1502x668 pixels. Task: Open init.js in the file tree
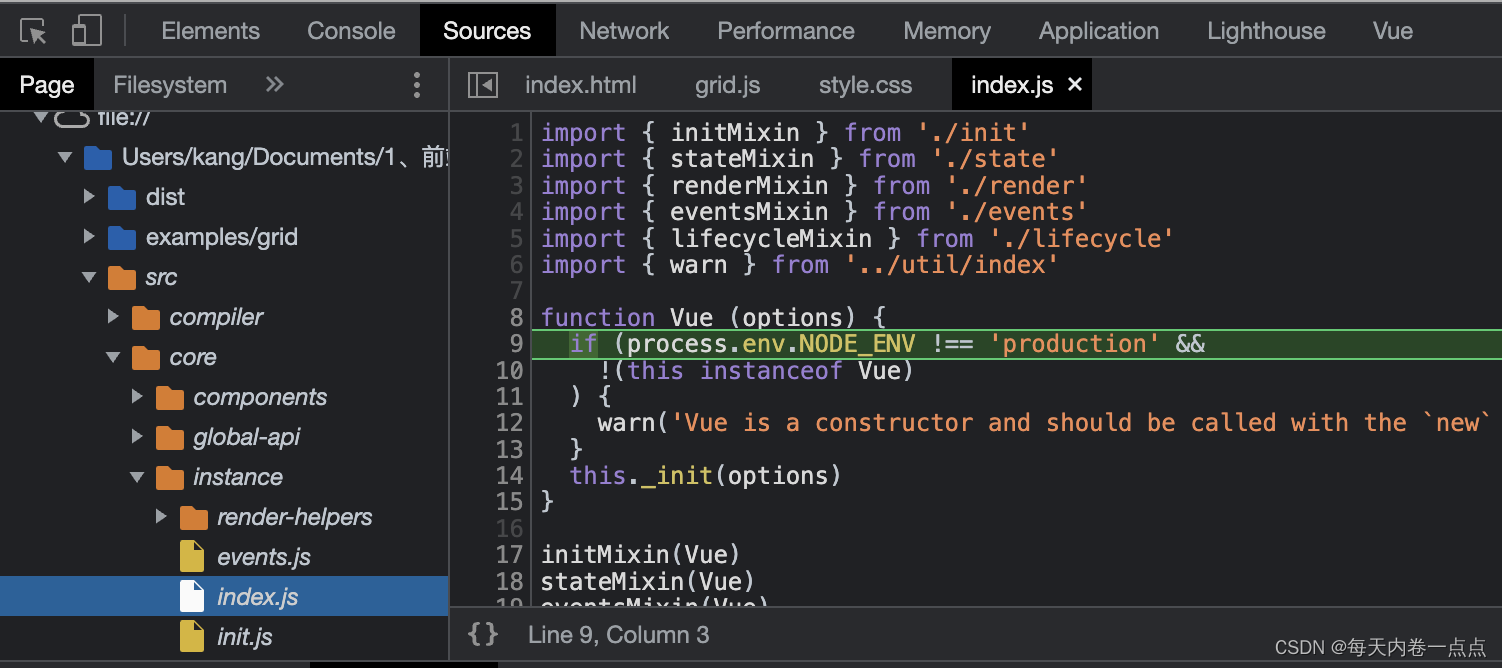(x=245, y=637)
